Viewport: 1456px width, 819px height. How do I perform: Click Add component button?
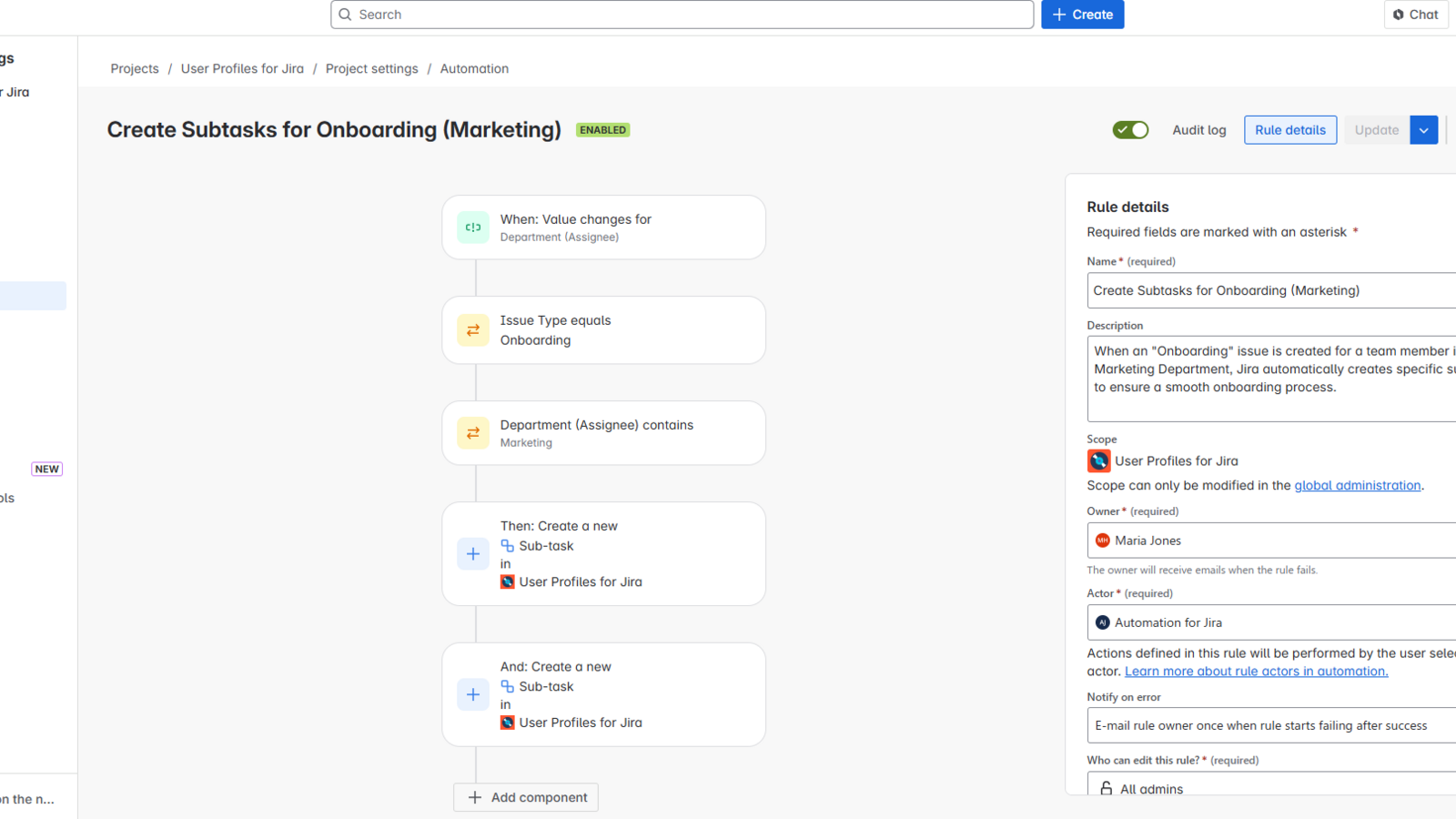(526, 797)
